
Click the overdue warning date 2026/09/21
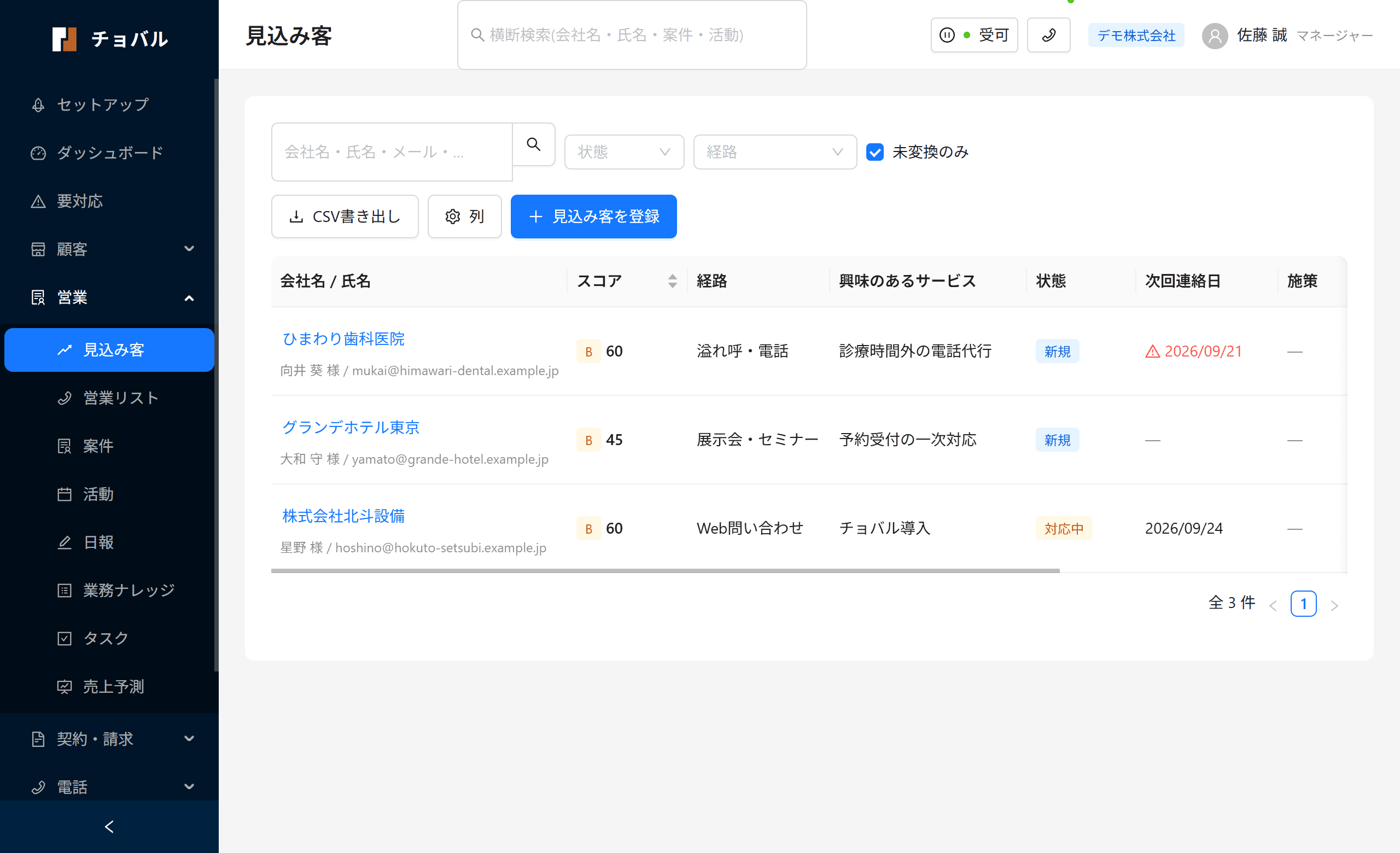click(1193, 351)
